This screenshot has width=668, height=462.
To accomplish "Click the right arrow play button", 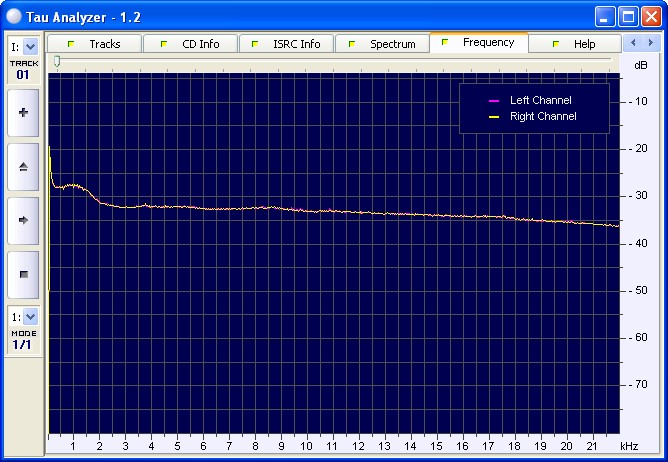I will tap(23, 220).
